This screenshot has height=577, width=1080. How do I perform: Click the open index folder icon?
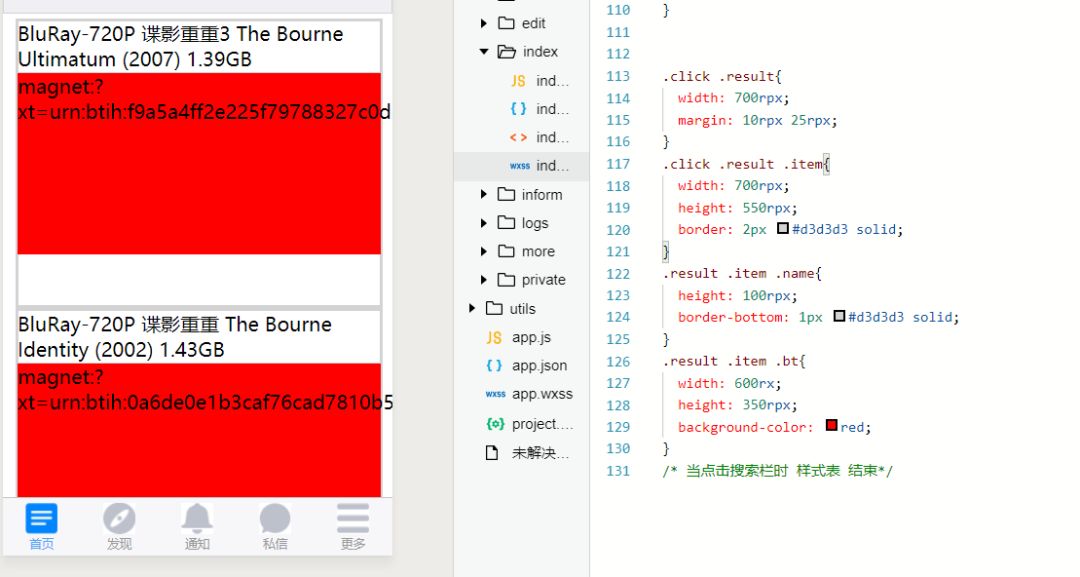click(507, 52)
